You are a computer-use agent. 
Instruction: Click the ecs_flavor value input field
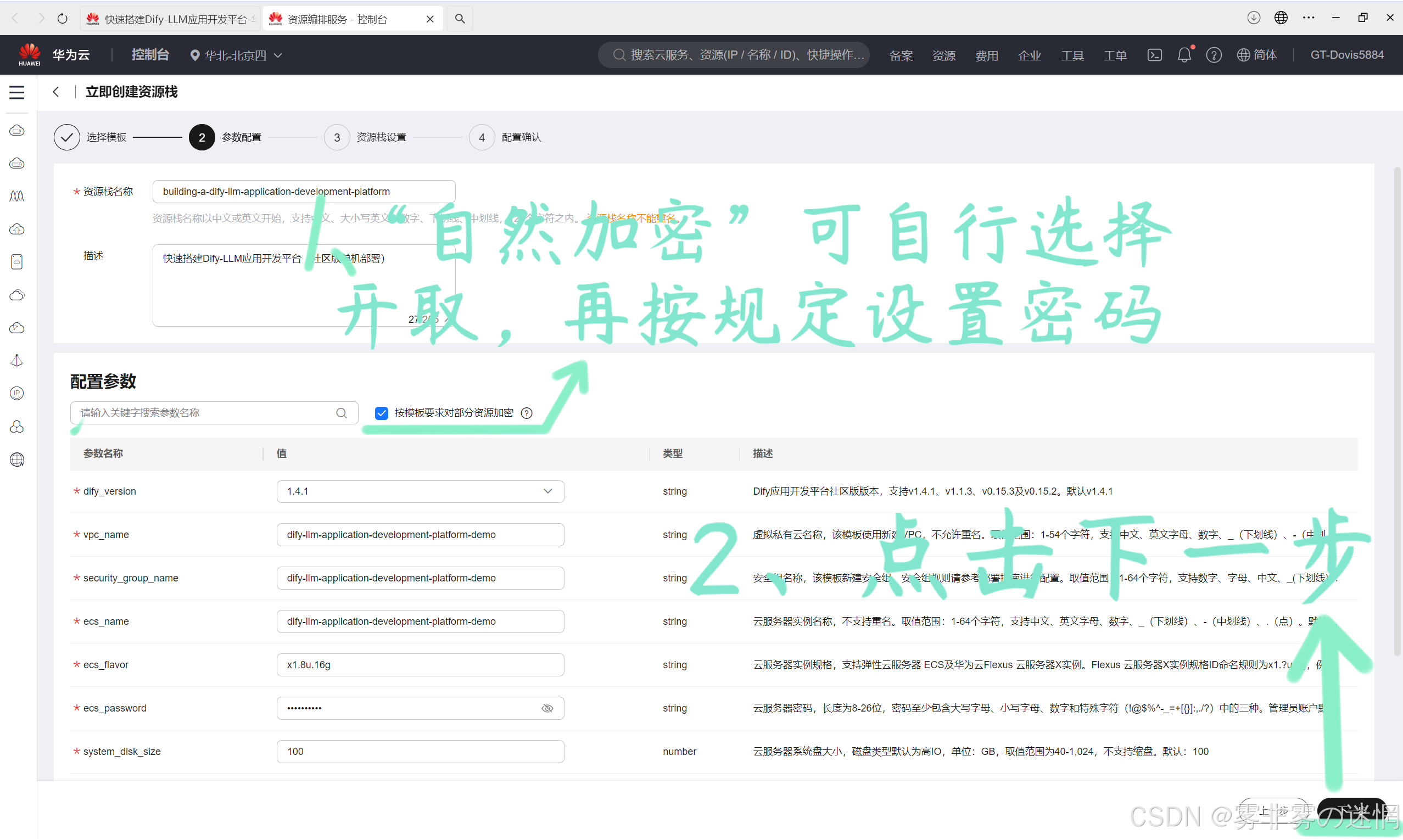(x=420, y=665)
